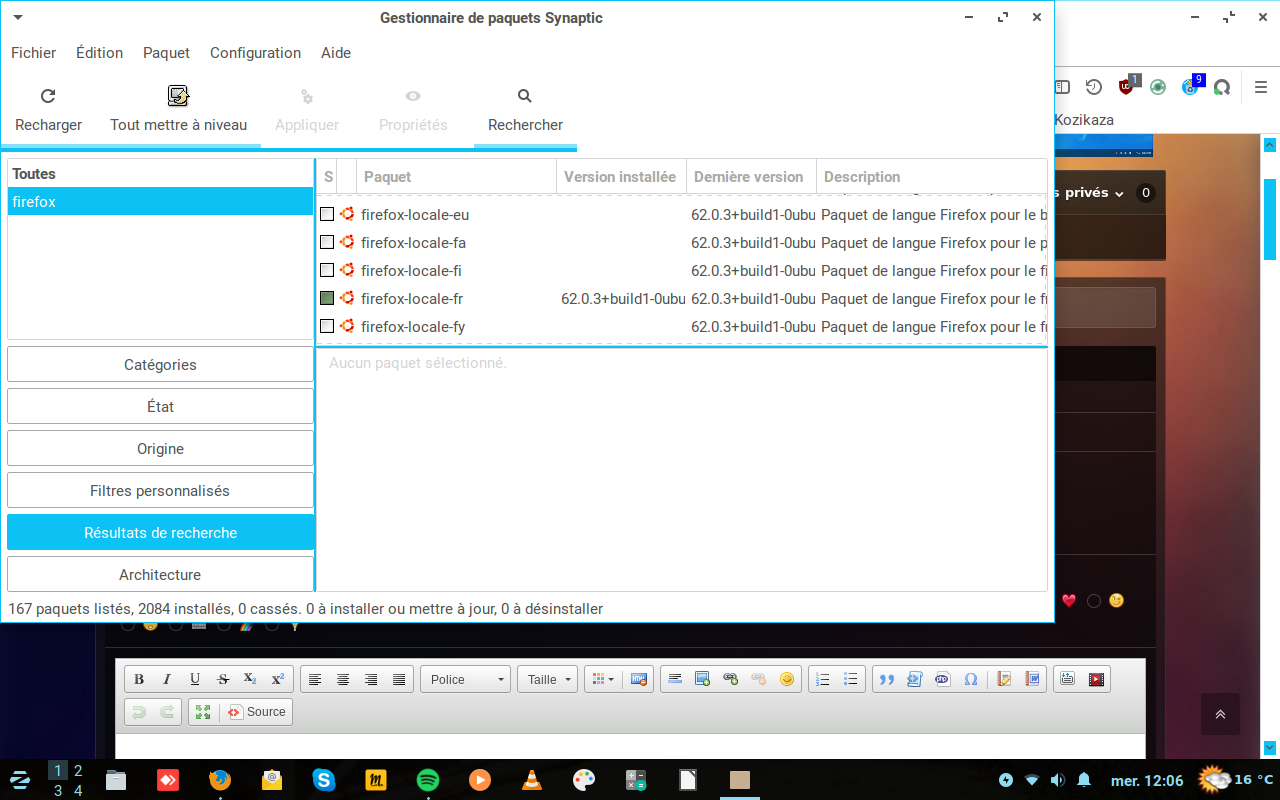Open Synaptic window menu arrow in title bar

point(18,18)
